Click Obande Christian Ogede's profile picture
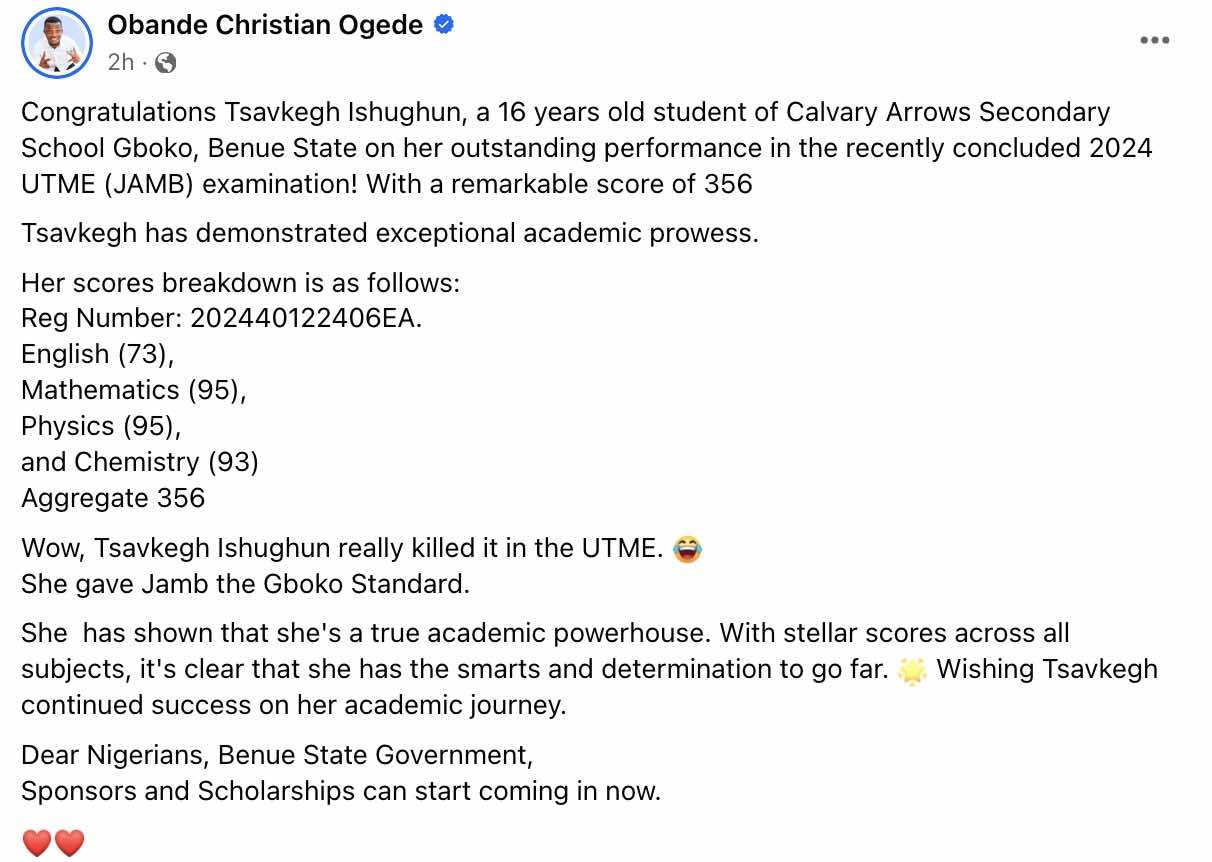 click(x=56, y=41)
